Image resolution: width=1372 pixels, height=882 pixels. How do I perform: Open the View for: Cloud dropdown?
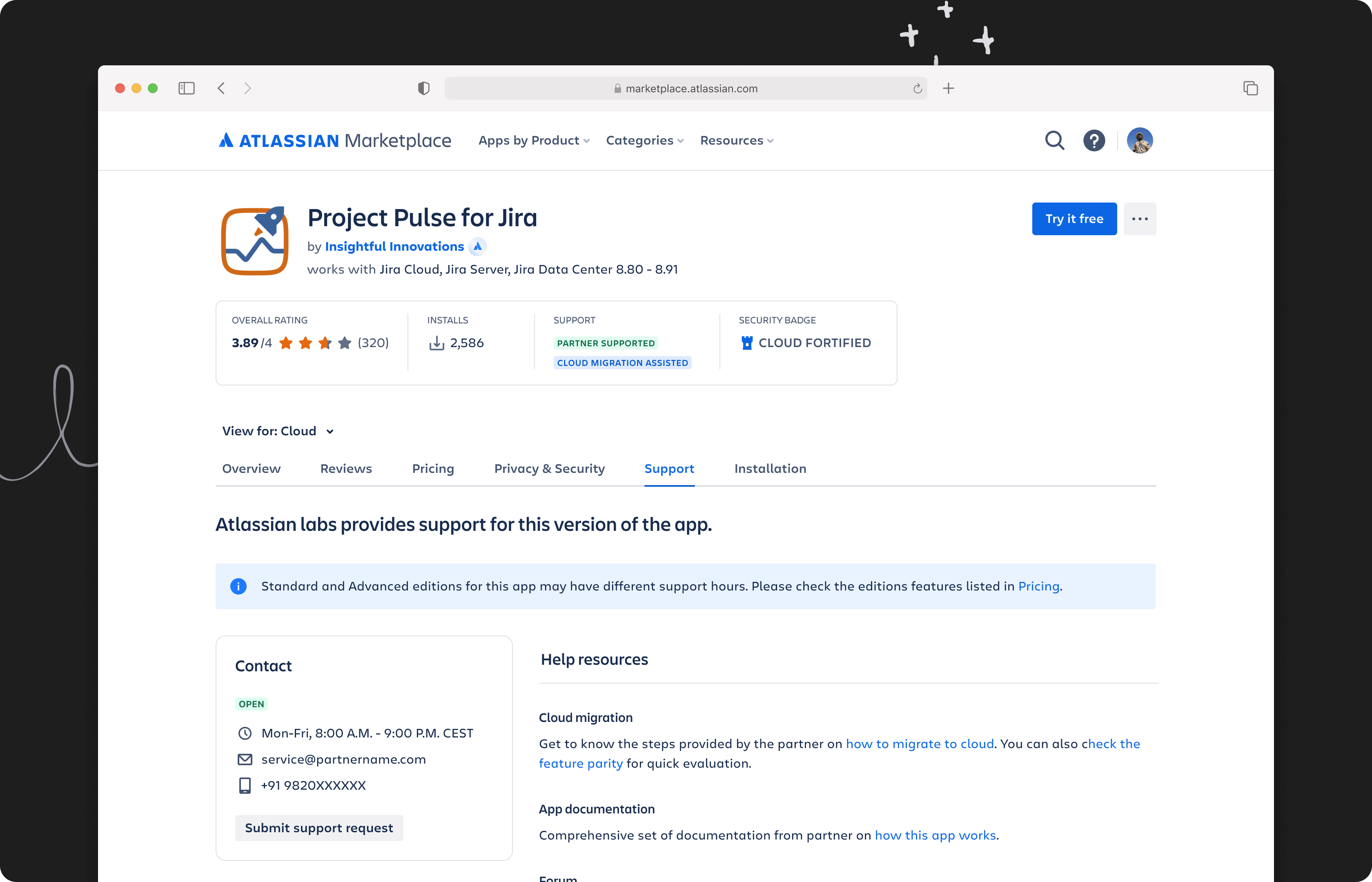[278, 431]
